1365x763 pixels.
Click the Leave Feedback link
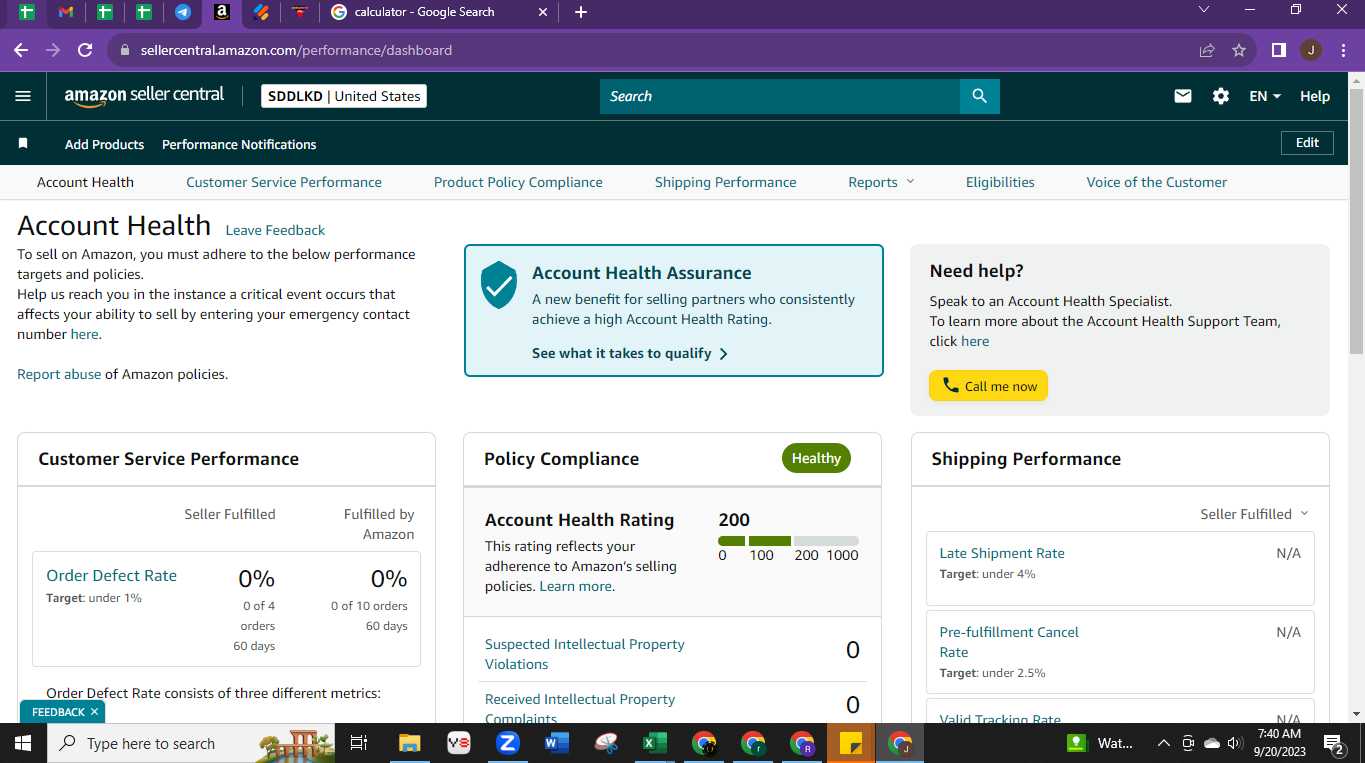(275, 230)
